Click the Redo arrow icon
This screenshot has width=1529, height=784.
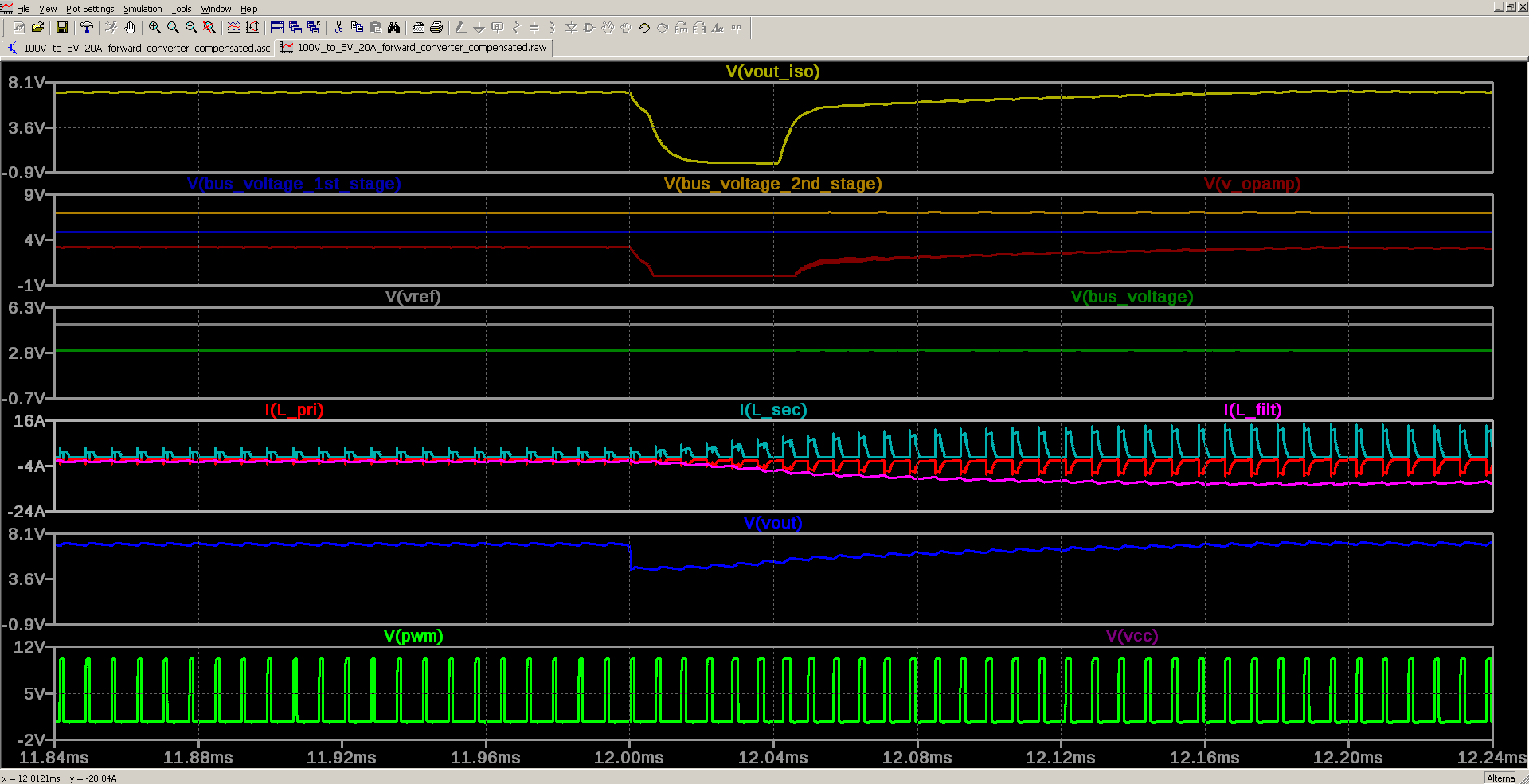pos(663,28)
